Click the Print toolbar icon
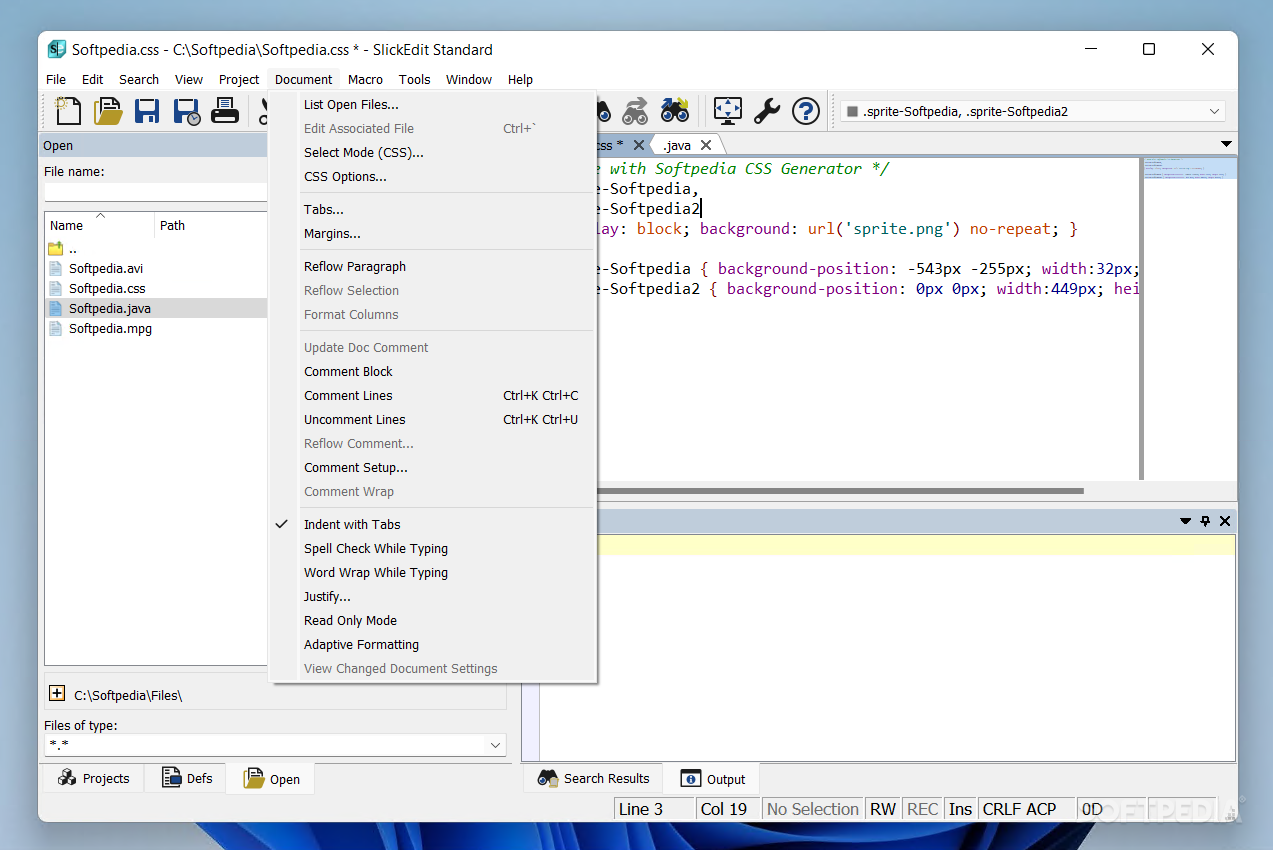 225,110
